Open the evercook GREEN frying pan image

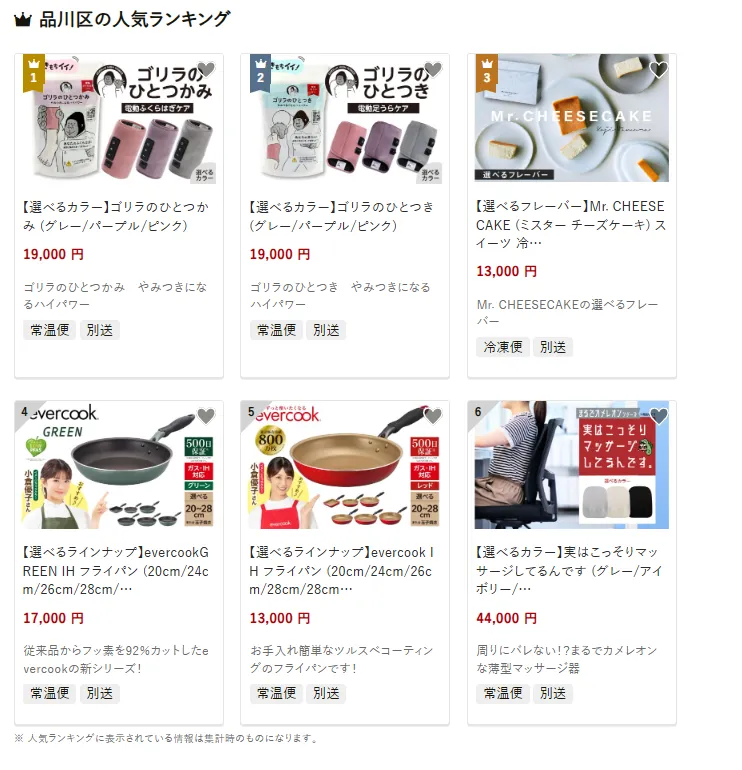[x=119, y=465]
